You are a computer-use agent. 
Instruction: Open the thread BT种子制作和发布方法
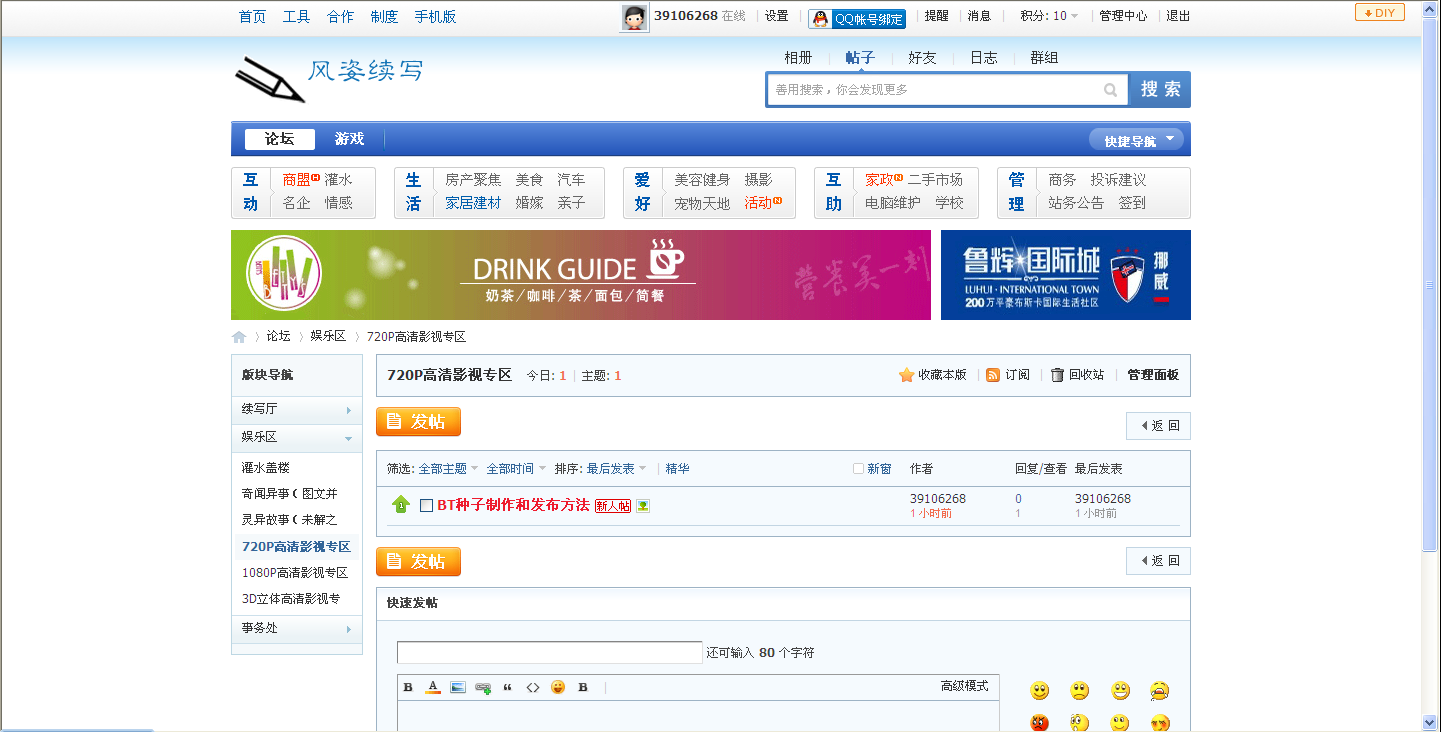(513, 505)
